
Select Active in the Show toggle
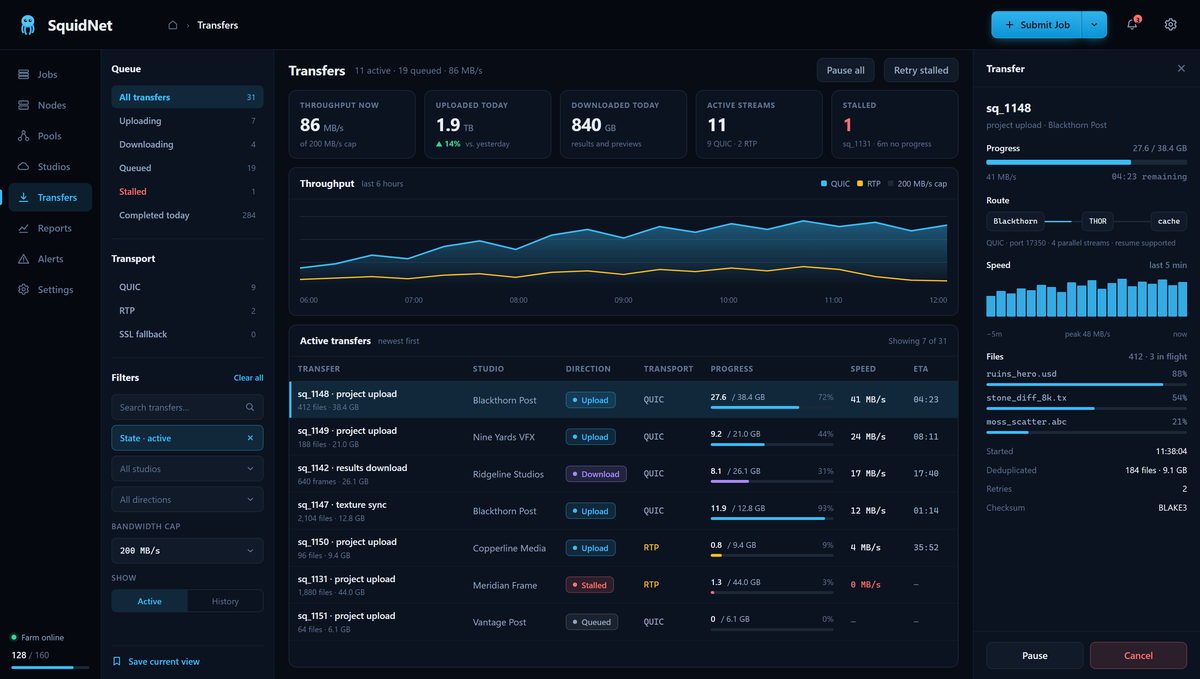(149, 601)
